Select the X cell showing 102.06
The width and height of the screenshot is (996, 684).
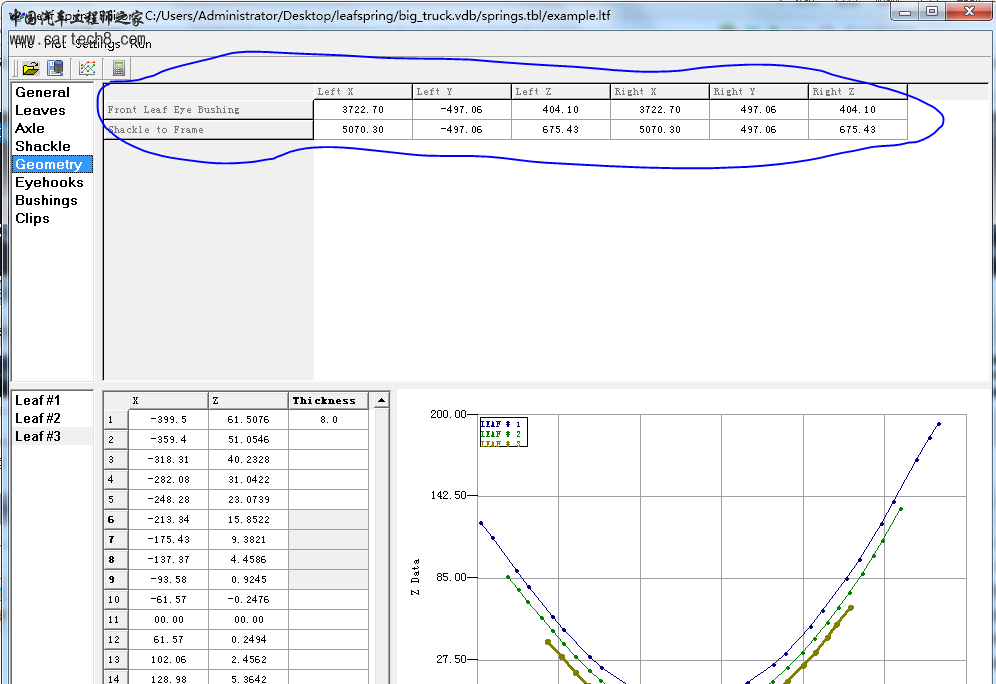[x=168, y=659]
